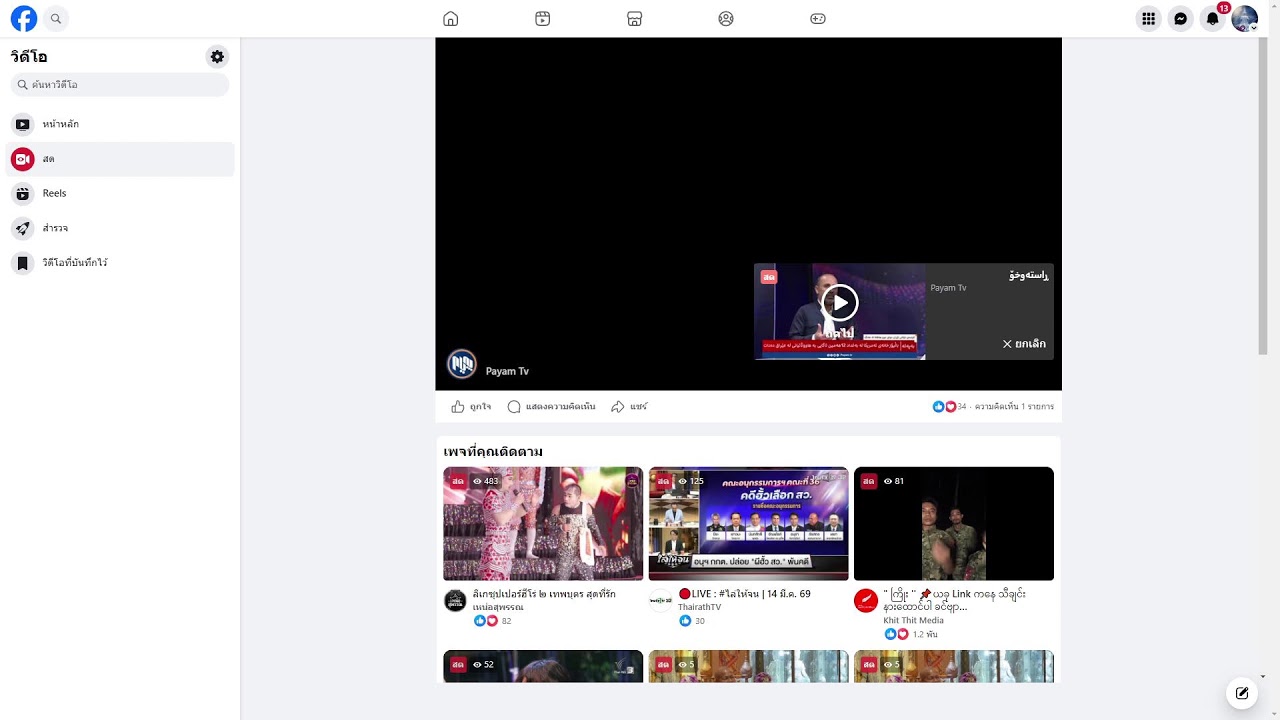Click the ThairathTV page avatar icon
The width and height of the screenshot is (1280, 720).
click(660, 600)
